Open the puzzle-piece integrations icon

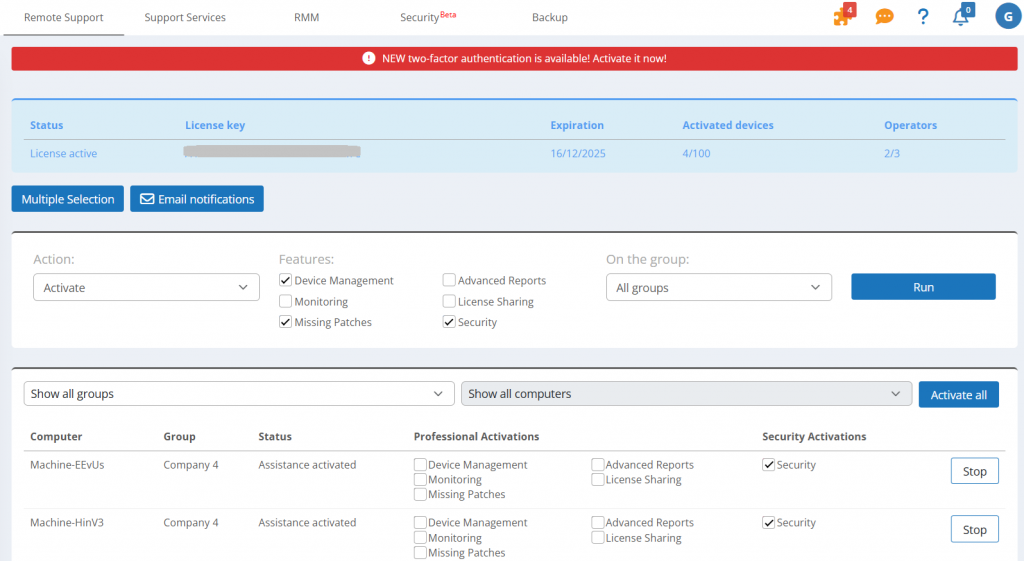pos(842,17)
